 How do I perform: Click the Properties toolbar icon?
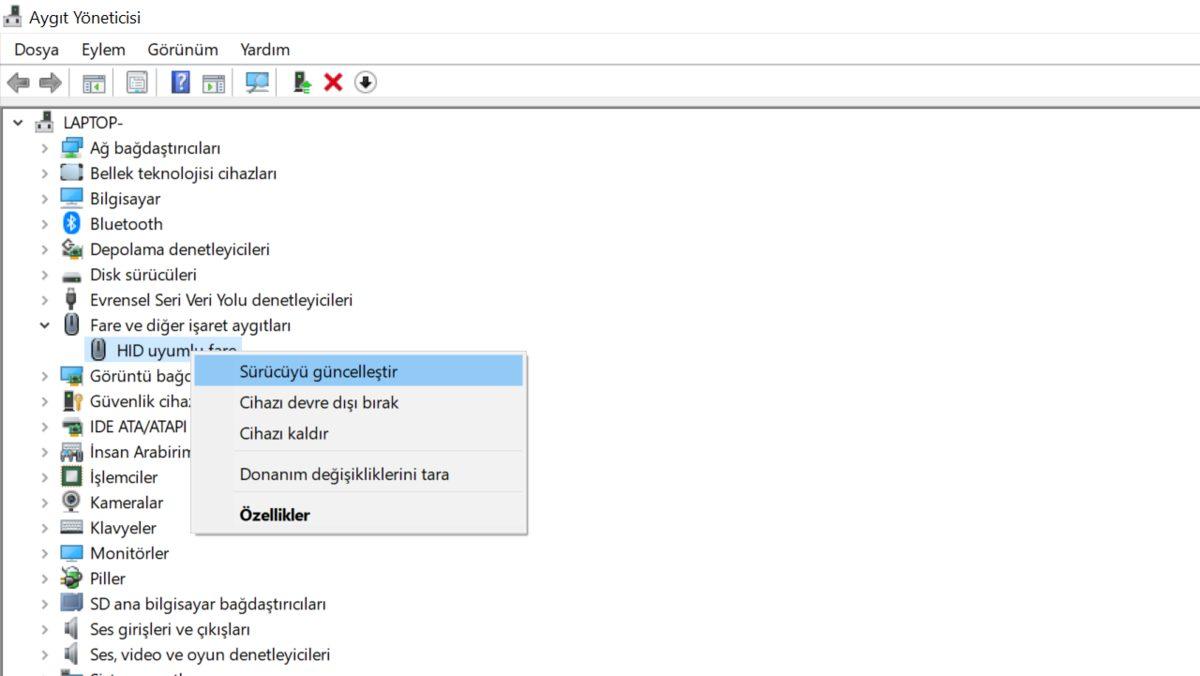[x=137, y=82]
